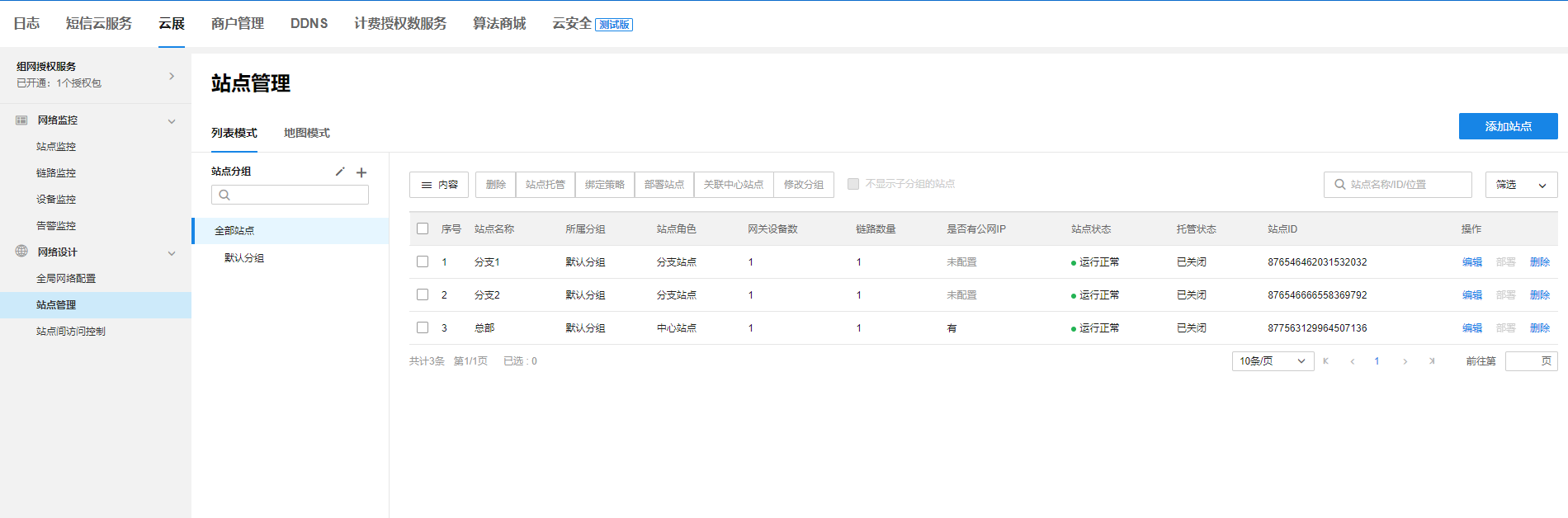
Task: Switch to 商户管理 top menu
Action: [238, 23]
